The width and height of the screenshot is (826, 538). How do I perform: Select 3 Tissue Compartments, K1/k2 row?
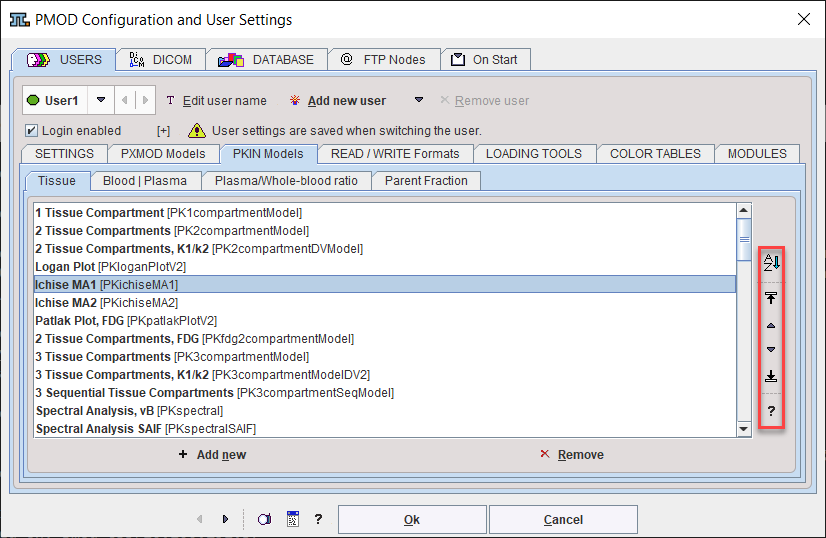385,375
